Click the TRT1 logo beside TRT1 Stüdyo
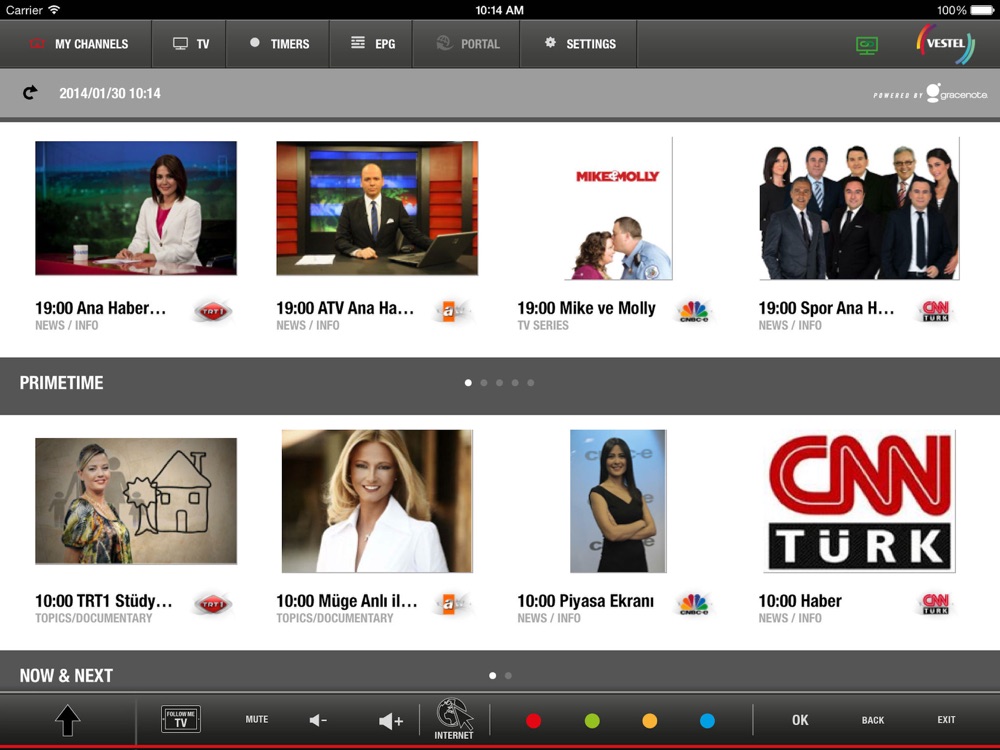The image size is (1000, 750). pos(212,604)
